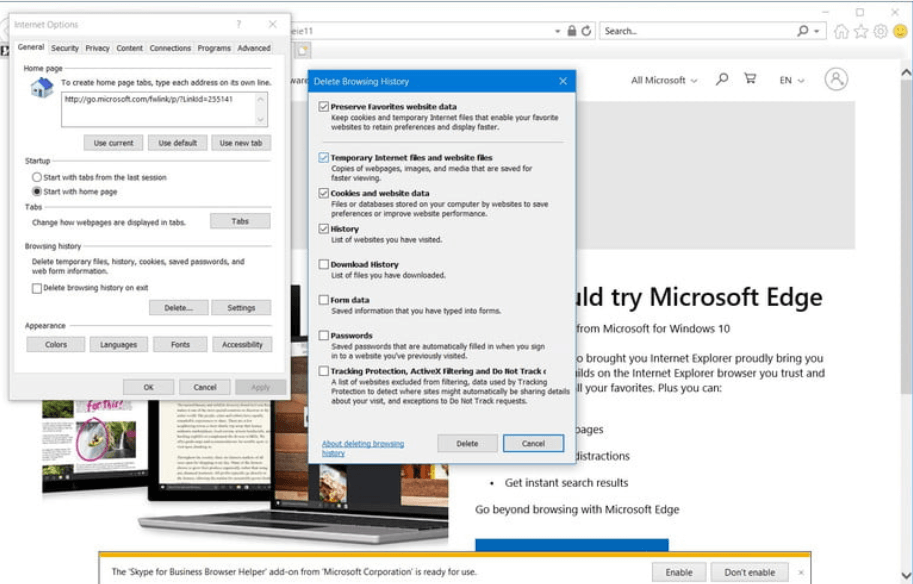This screenshot has width=913, height=584.
Task: Click Delete in Delete Browsing History dialog
Action: coord(467,443)
